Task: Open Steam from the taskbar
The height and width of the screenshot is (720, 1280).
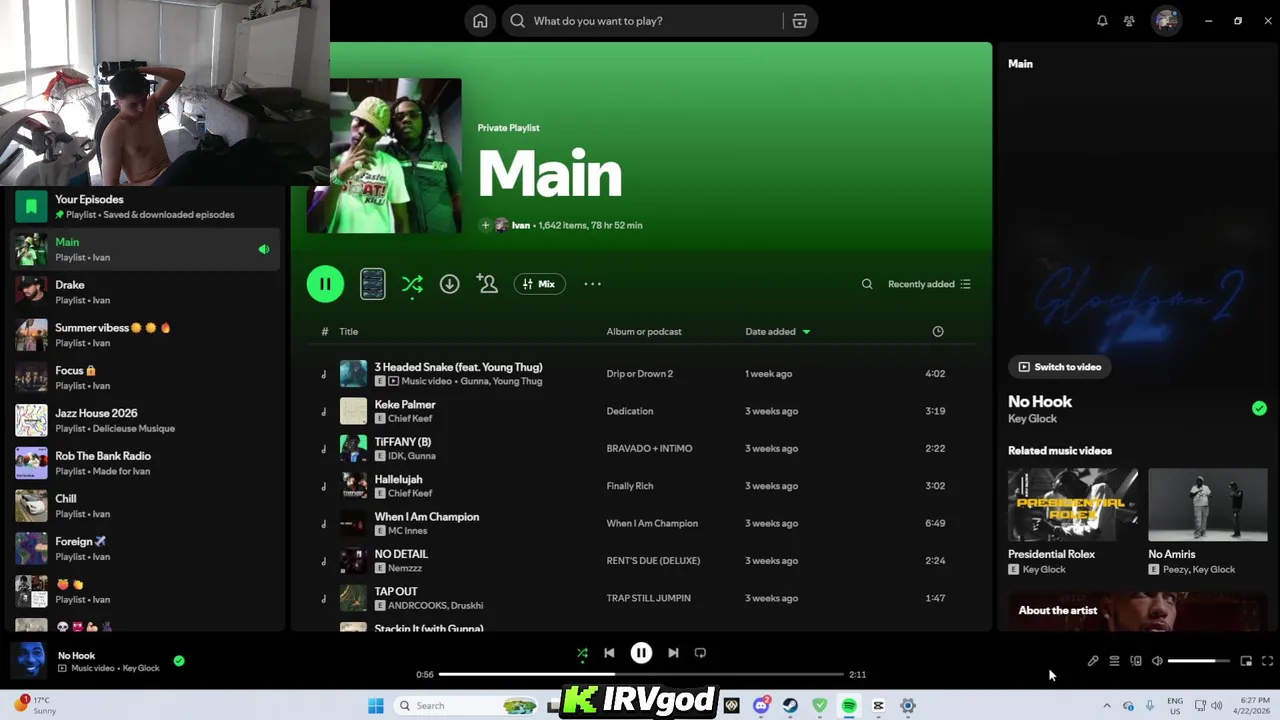Action: point(790,706)
